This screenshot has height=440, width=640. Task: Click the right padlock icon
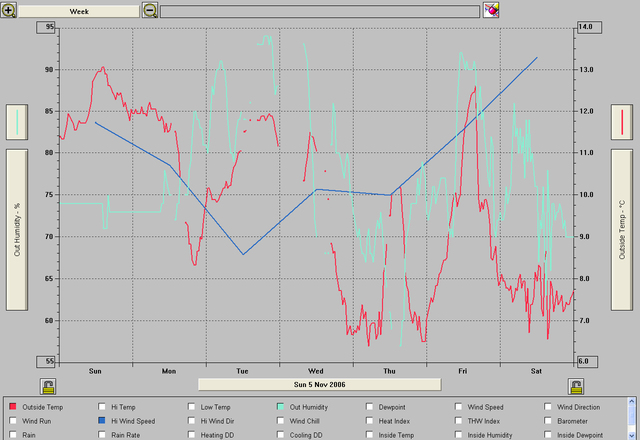576,385
